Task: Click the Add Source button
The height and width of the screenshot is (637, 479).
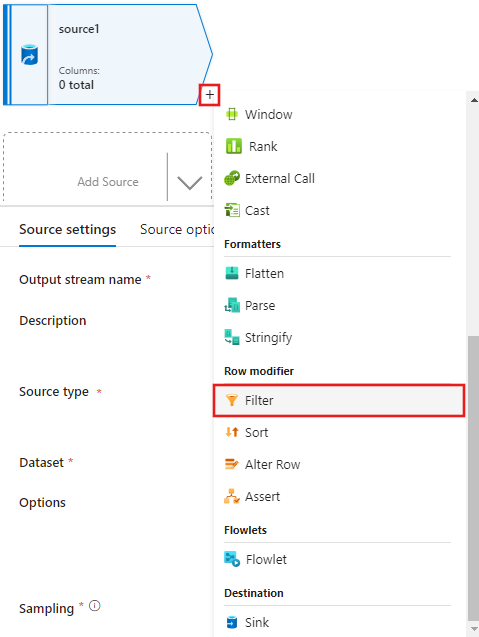Action: [x=108, y=182]
